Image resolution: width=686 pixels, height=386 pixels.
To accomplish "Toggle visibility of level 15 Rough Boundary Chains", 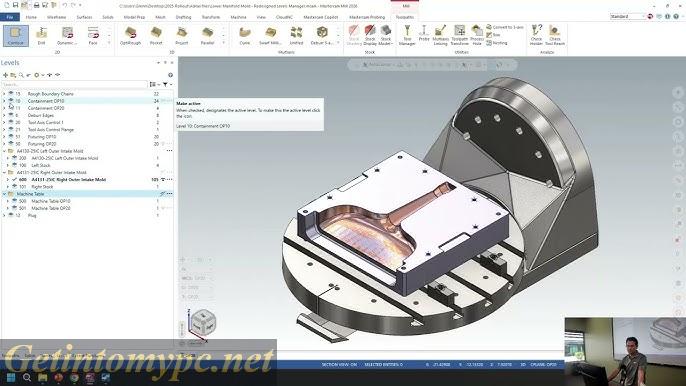I will (x=11, y=94).
